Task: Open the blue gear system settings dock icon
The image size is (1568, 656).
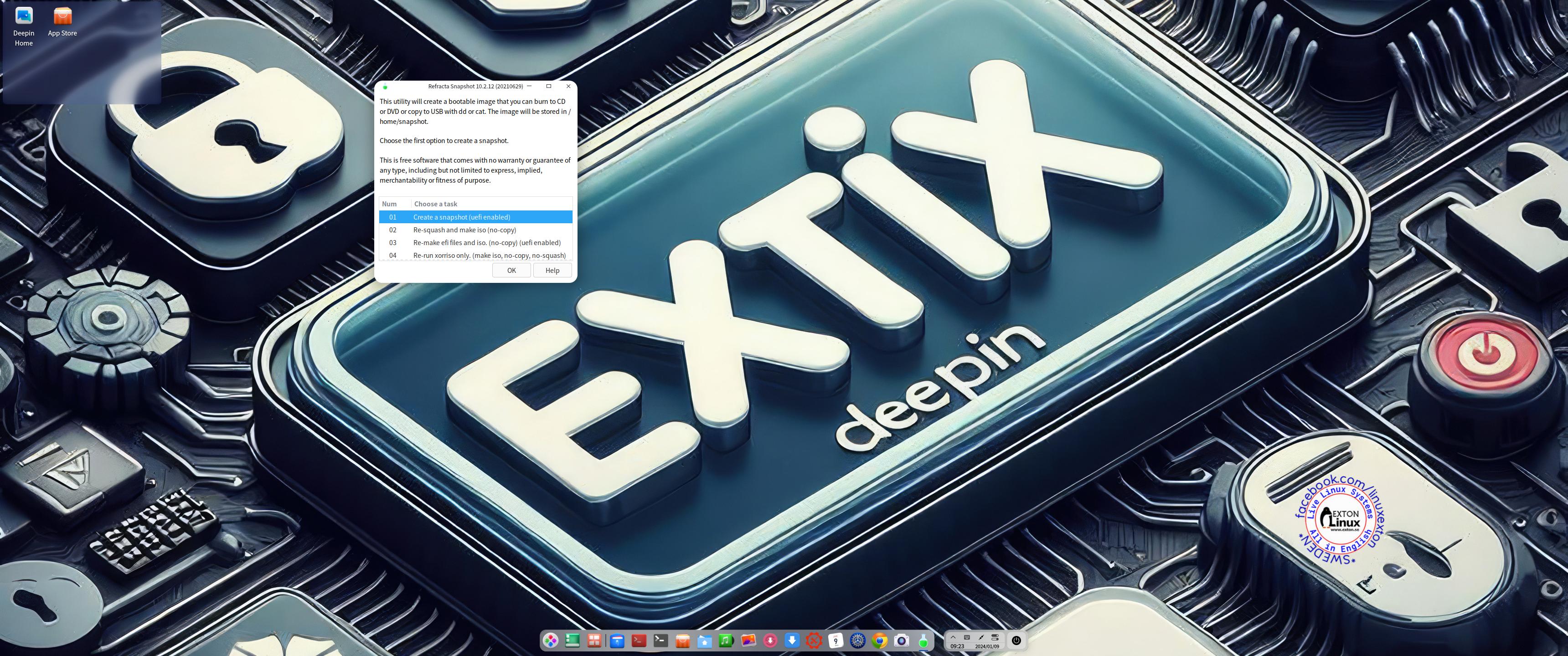Action: [x=858, y=640]
